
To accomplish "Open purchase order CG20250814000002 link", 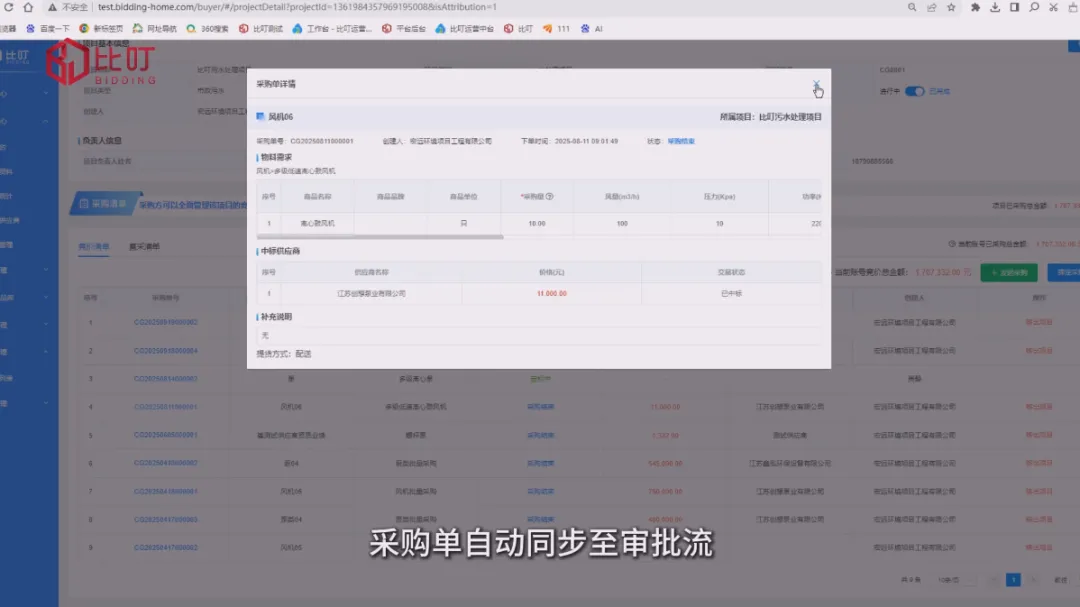I will tap(166, 379).
